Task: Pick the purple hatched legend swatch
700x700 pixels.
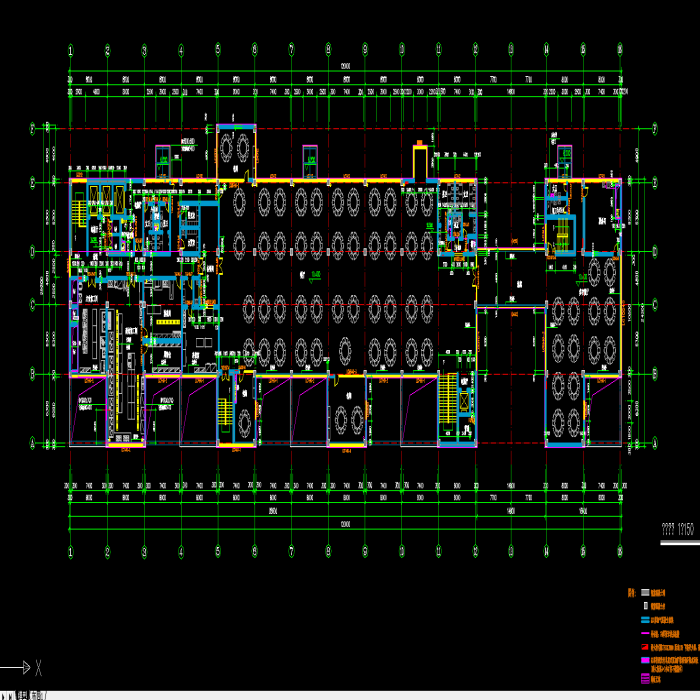Action: 645,679
